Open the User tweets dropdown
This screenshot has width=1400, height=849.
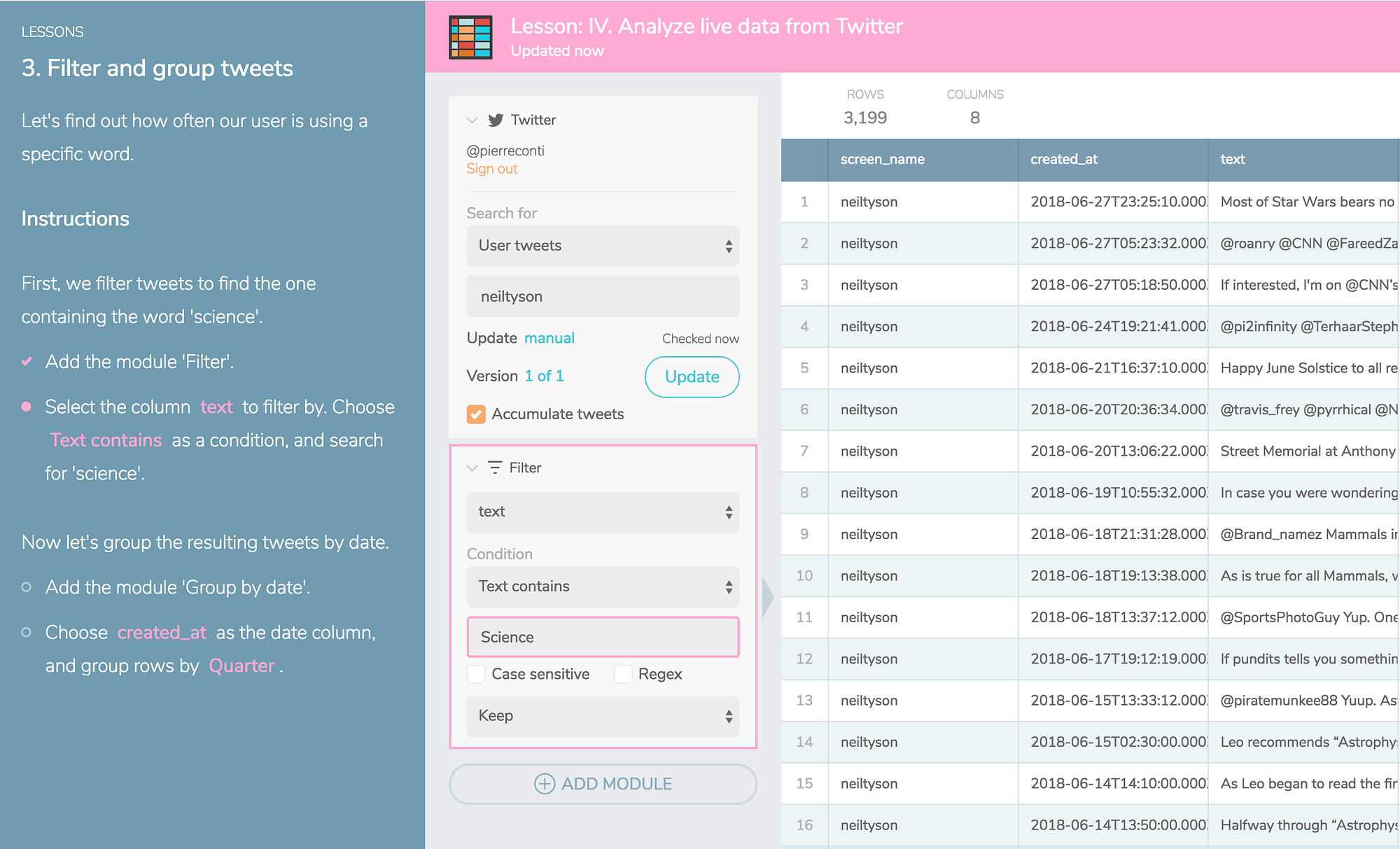tap(603, 246)
